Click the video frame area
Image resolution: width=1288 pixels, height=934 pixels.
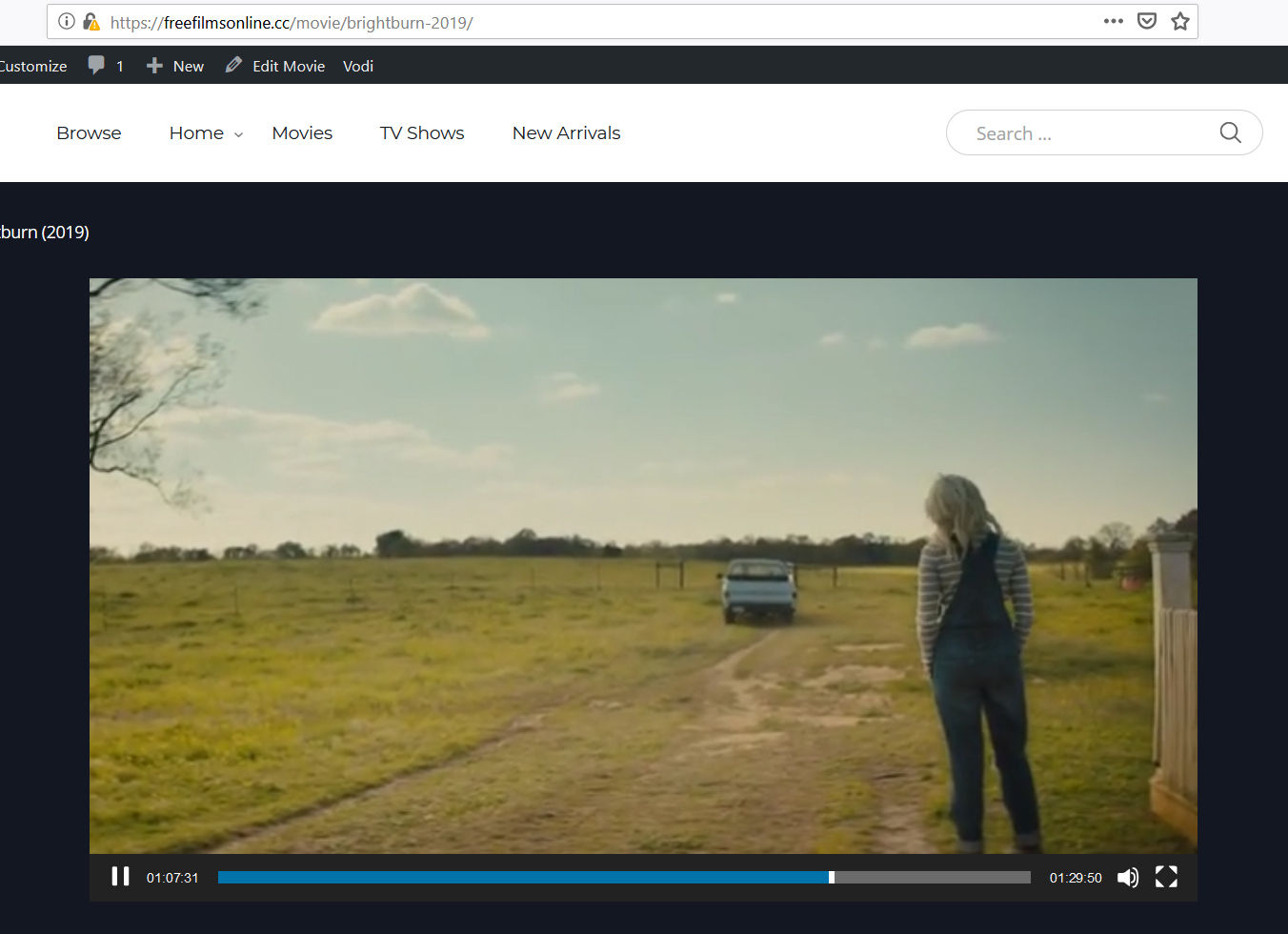643,565
